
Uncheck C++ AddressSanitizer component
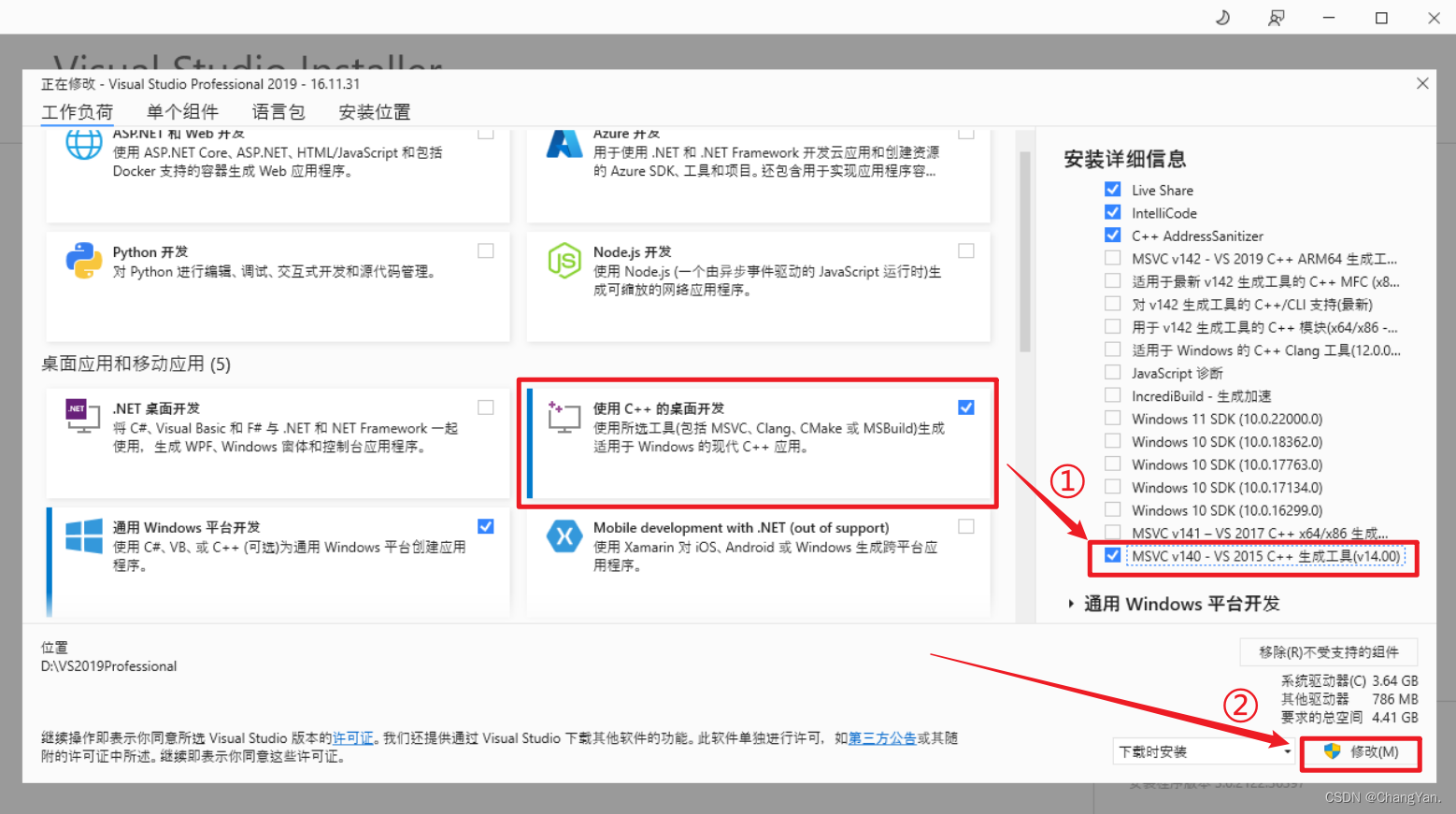(1112, 235)
